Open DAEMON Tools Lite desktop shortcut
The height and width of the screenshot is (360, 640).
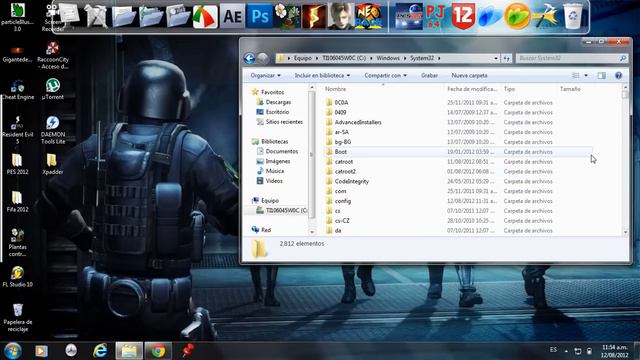[53, 130]
